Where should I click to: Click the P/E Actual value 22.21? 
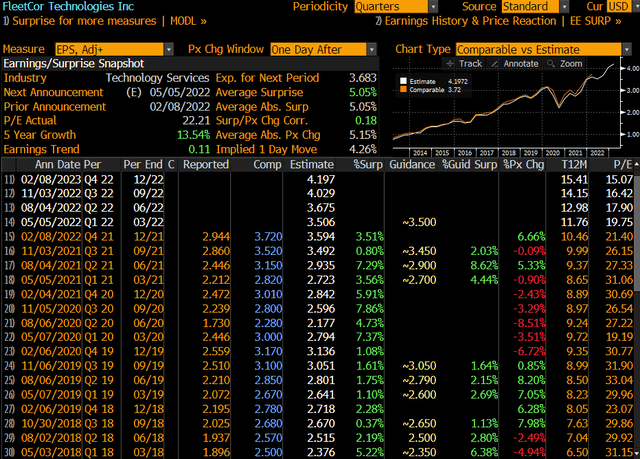point(196,121)
